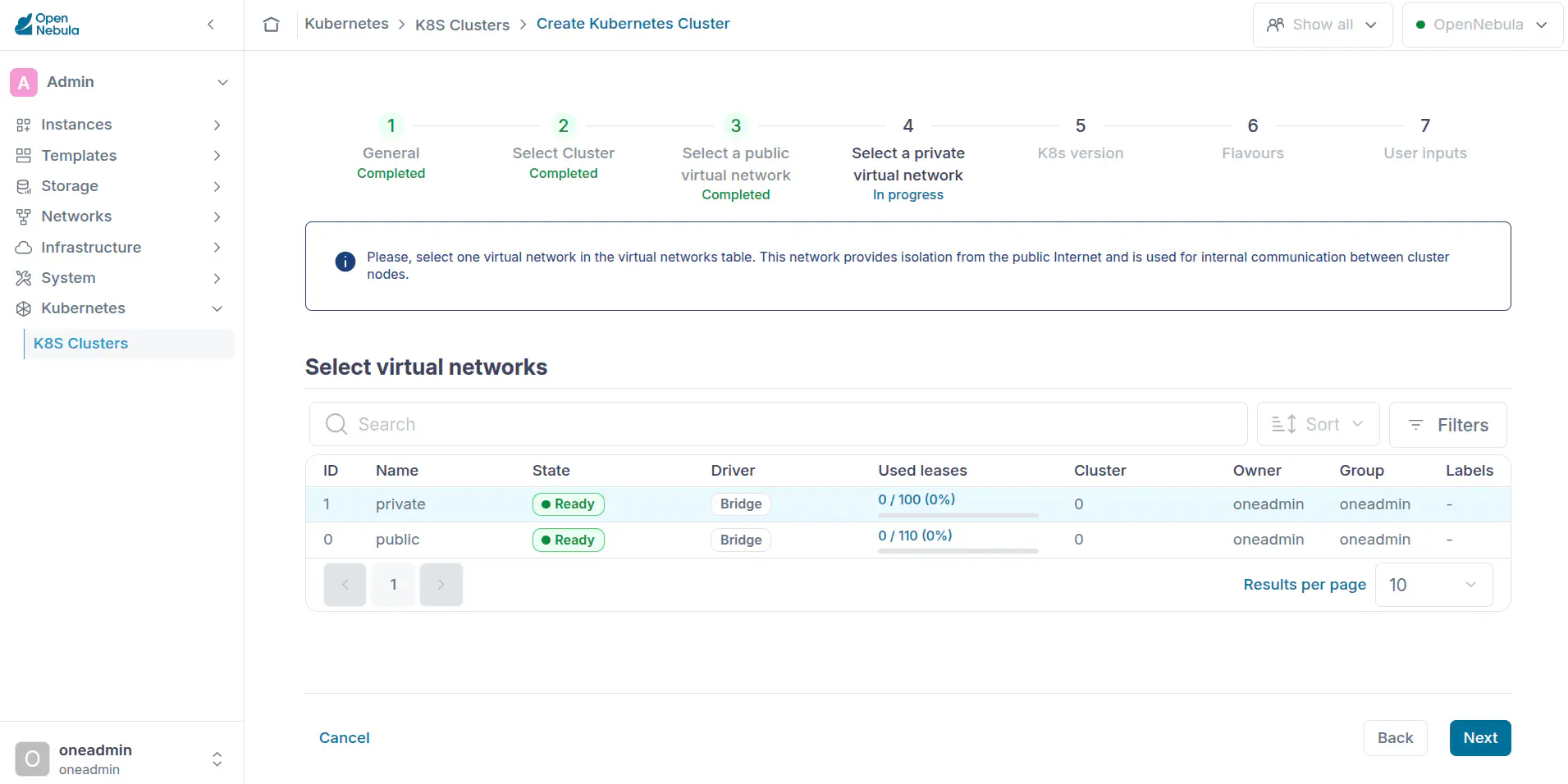Click the Next button
The width and height of the screenshot is (1568, 784).
pyautogui.click(x=1480, y=738)
